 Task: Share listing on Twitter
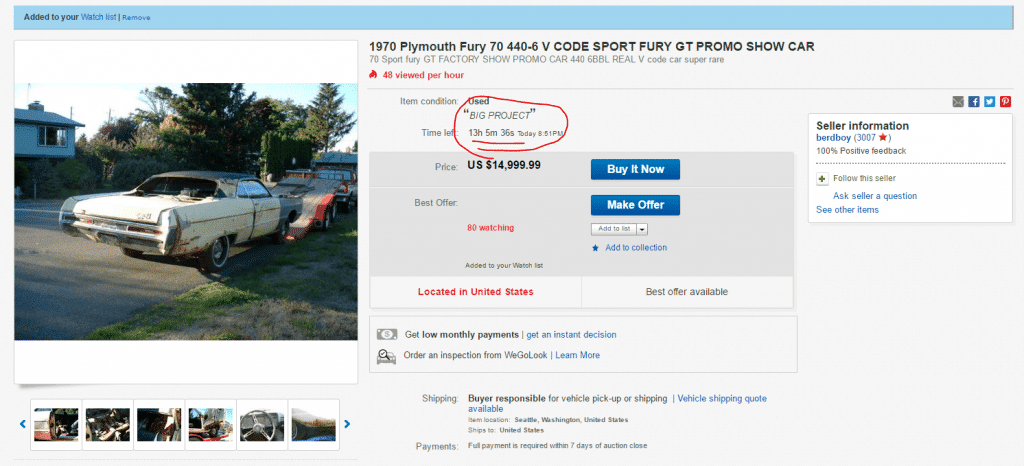click(990, 102)
